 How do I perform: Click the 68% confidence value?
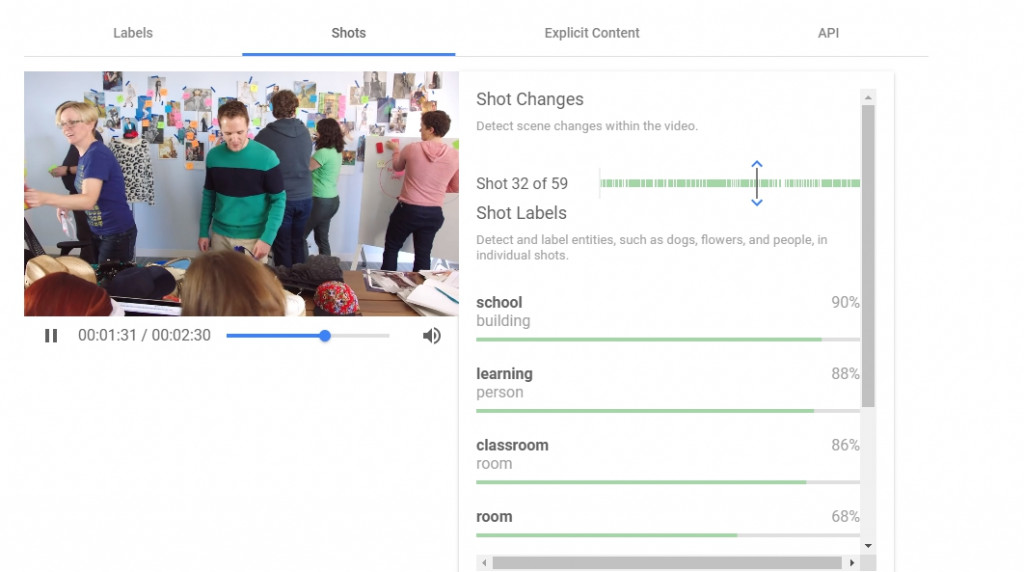[x=845, y=516]
